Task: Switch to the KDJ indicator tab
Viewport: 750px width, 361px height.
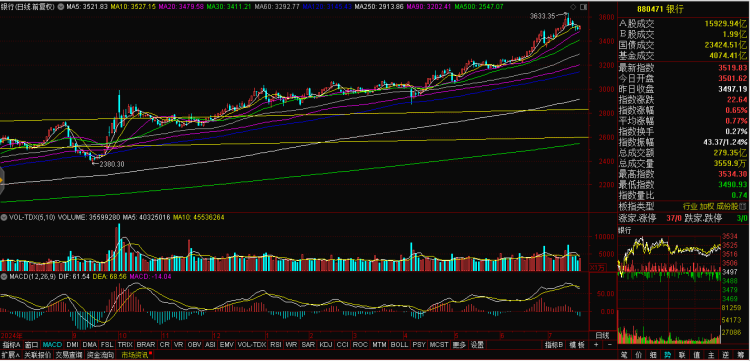Action: click(x=325, y=344)
